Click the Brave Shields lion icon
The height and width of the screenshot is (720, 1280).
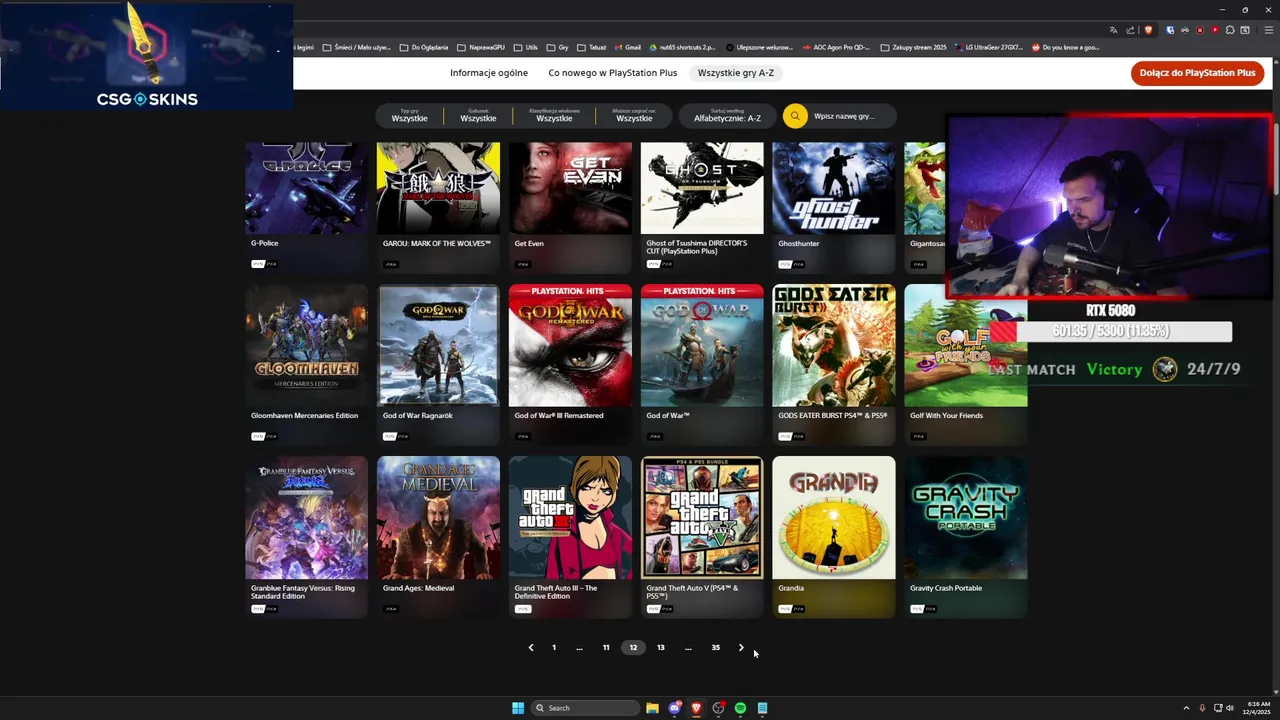[1149, 30]
